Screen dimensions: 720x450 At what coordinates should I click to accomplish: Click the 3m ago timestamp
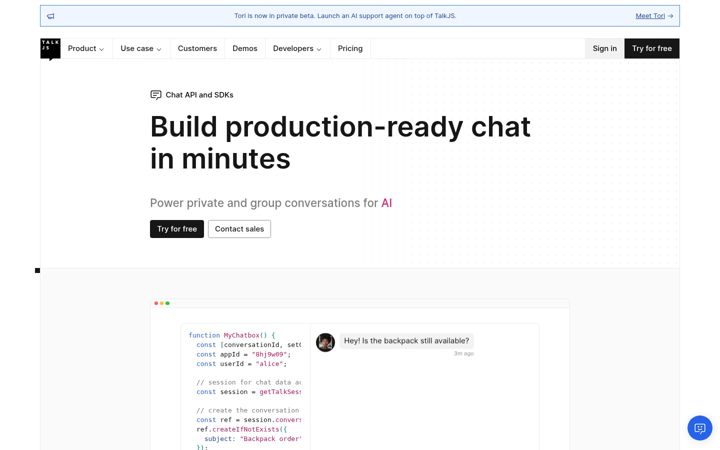463,354
